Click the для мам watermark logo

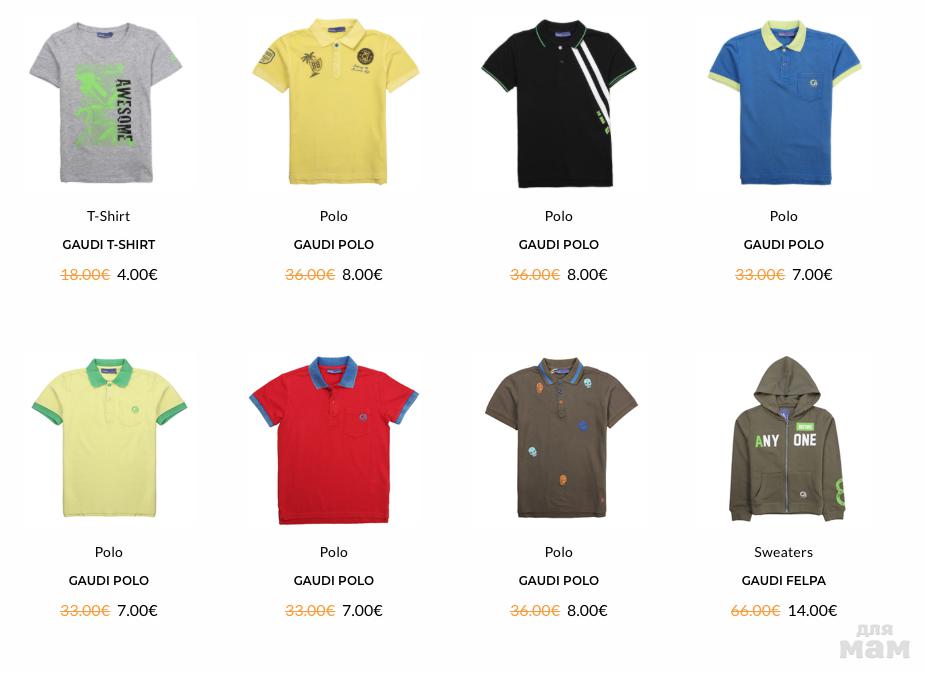[874, 642]
